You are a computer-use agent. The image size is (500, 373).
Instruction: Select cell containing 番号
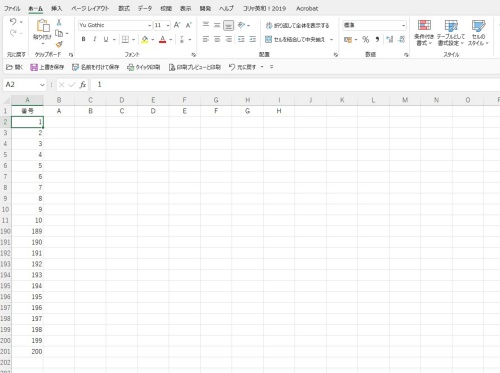[x=27, y=111]
